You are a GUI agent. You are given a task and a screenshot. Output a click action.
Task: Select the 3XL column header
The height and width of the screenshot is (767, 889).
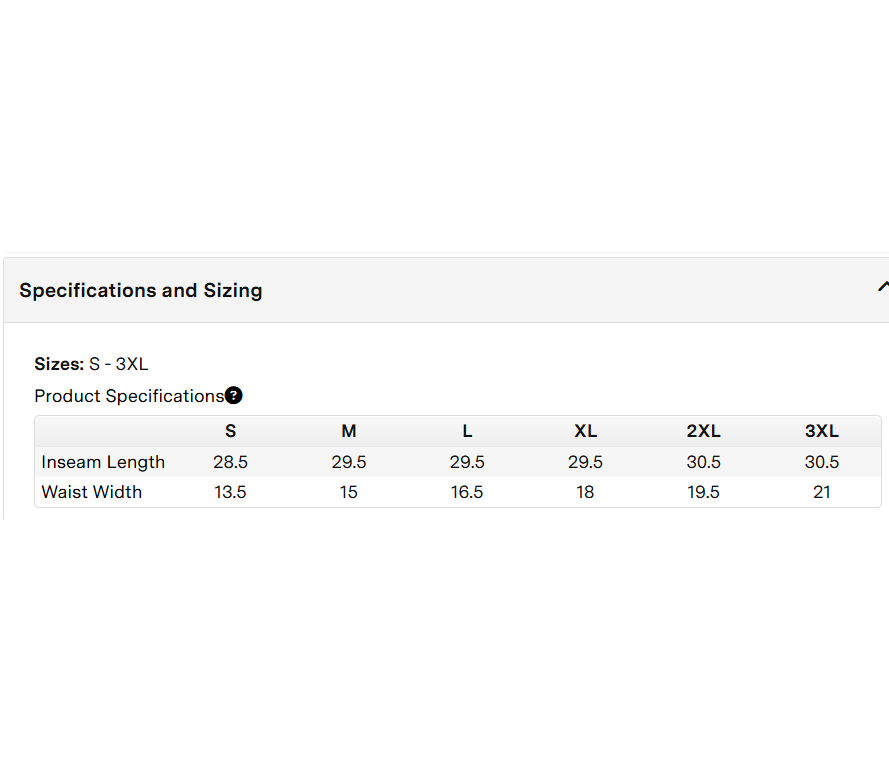click(822, 432)
